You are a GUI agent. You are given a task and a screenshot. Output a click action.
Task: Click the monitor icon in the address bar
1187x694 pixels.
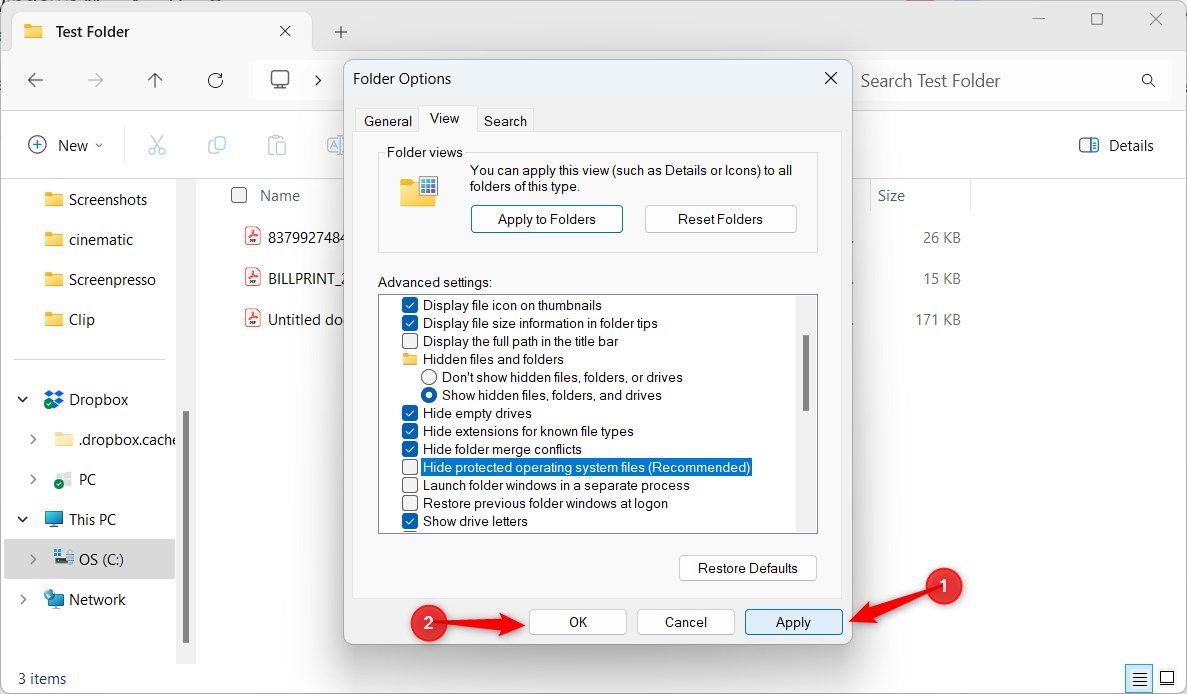point(280,79)
